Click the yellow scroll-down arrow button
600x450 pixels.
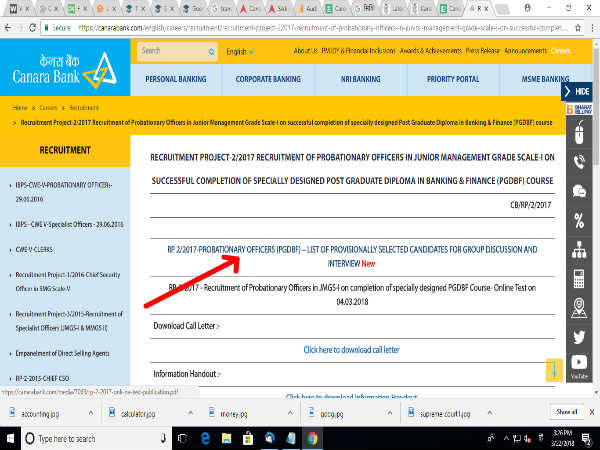tap(554, 370)
